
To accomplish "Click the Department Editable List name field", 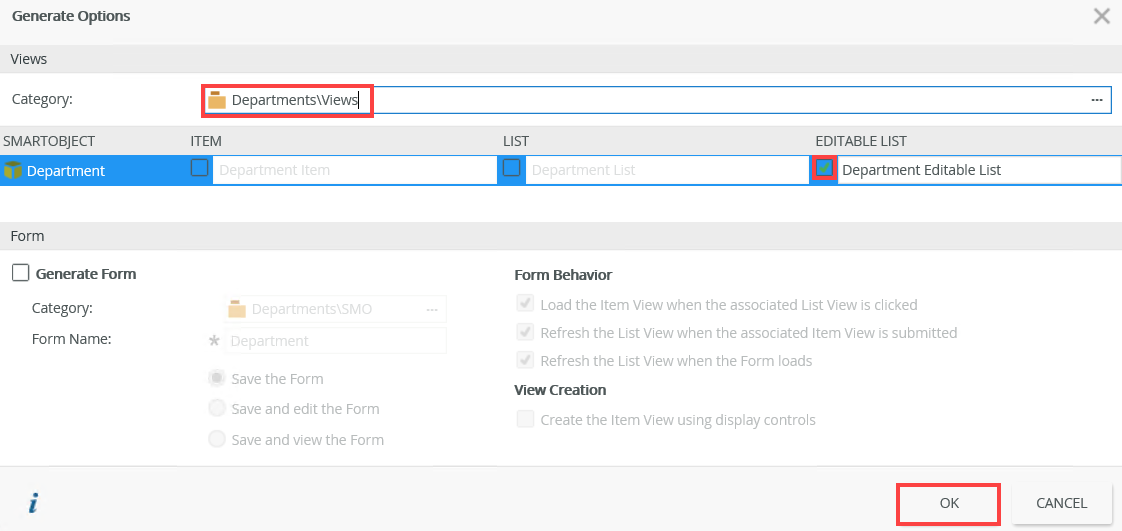I will pyautogui.click(x=978, y=170).
